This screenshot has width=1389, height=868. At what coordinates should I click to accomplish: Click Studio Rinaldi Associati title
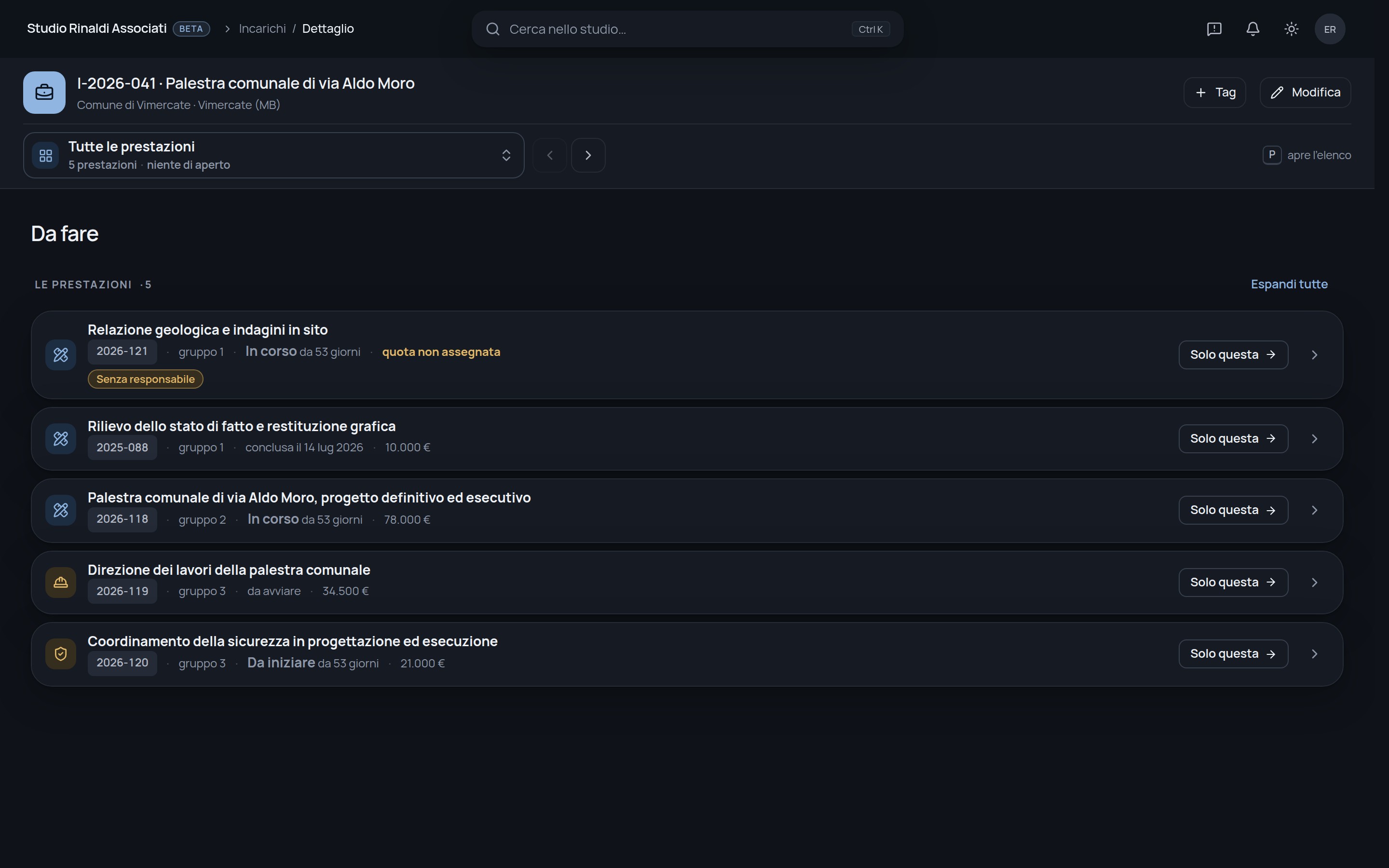pos(96,29)
